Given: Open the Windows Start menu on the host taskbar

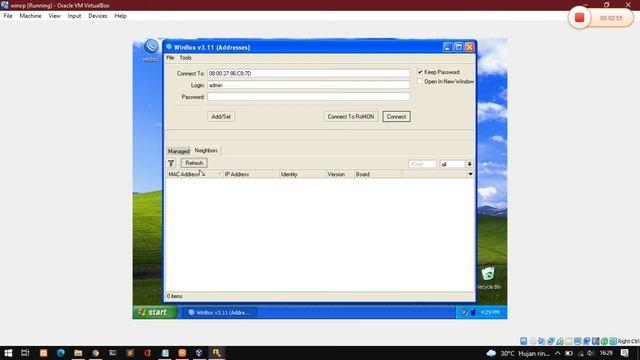Looking at the screenshot, I should (8, 353).
